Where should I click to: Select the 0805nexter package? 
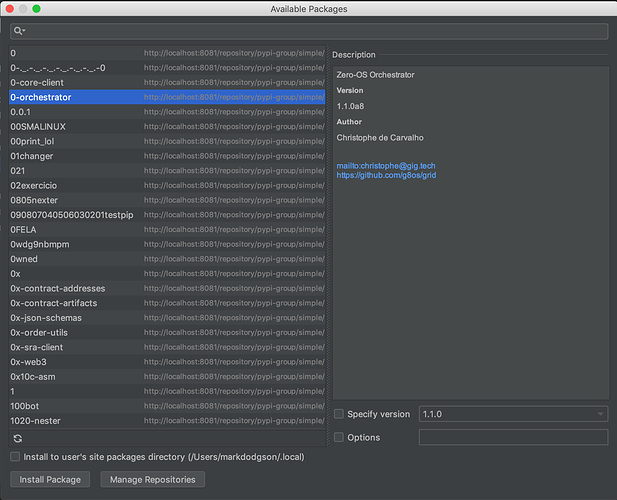click(167, 200)
